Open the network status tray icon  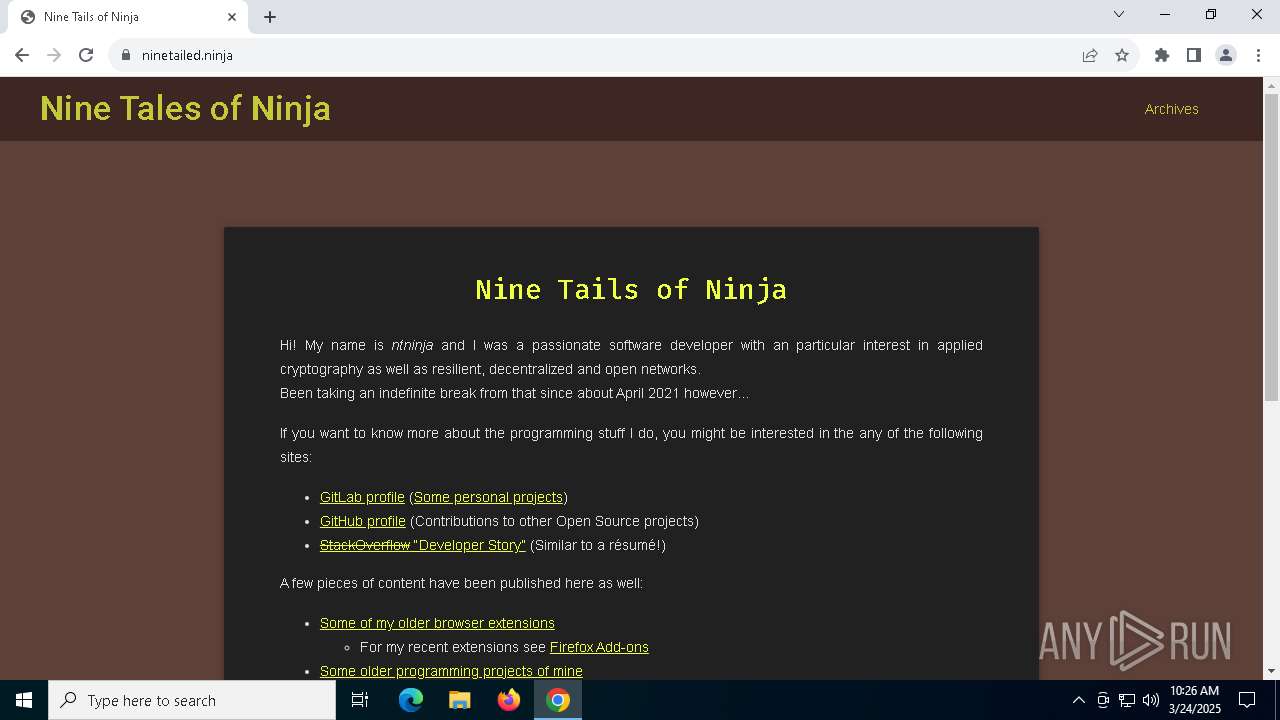(x=1127, y=700)
